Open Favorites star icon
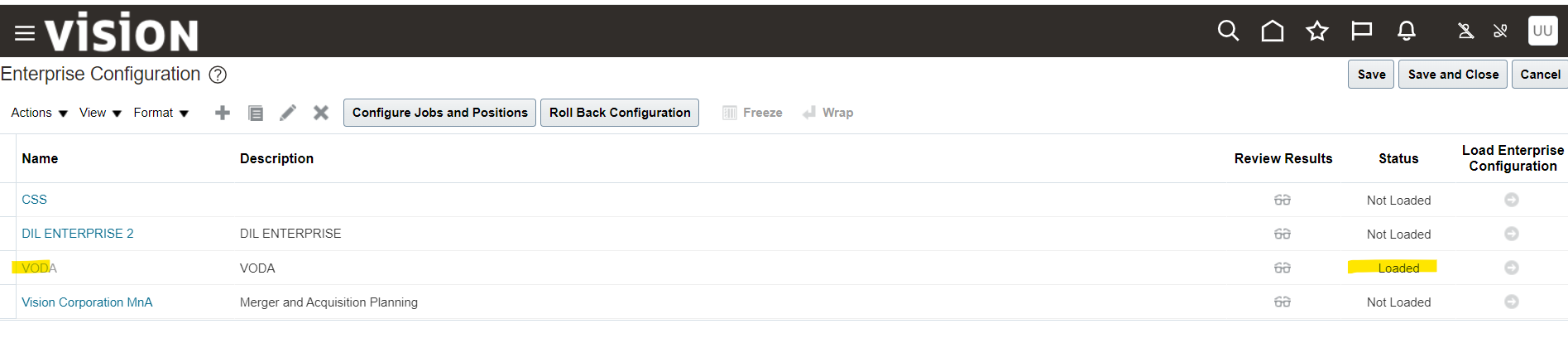The height and width of the screenshot is (348, 1568). 1317,31
